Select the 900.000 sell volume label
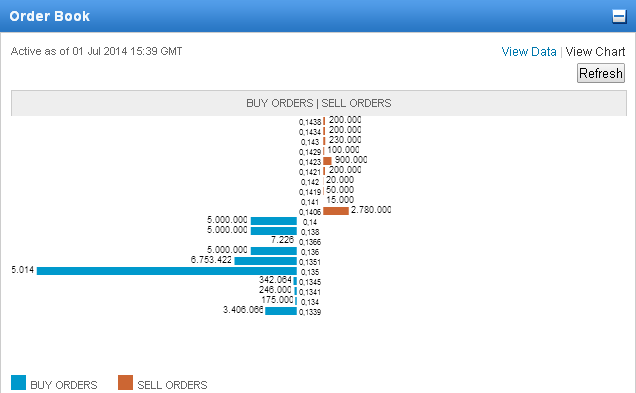Image resolution: width=636 pixels, height=393 pixels. [351, 160]
